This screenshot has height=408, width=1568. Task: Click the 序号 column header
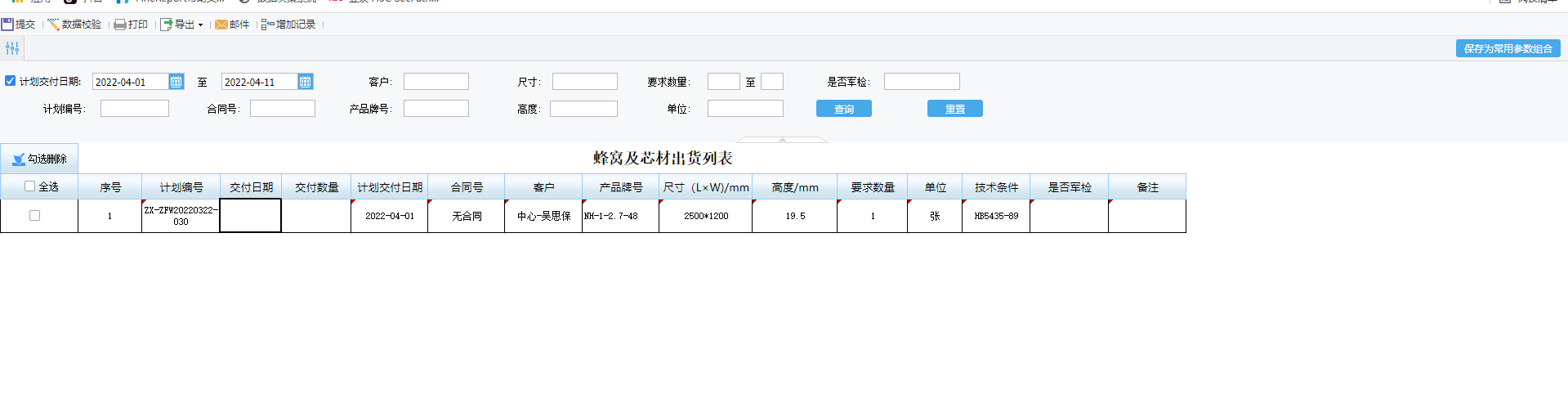(x=110, y=187)
